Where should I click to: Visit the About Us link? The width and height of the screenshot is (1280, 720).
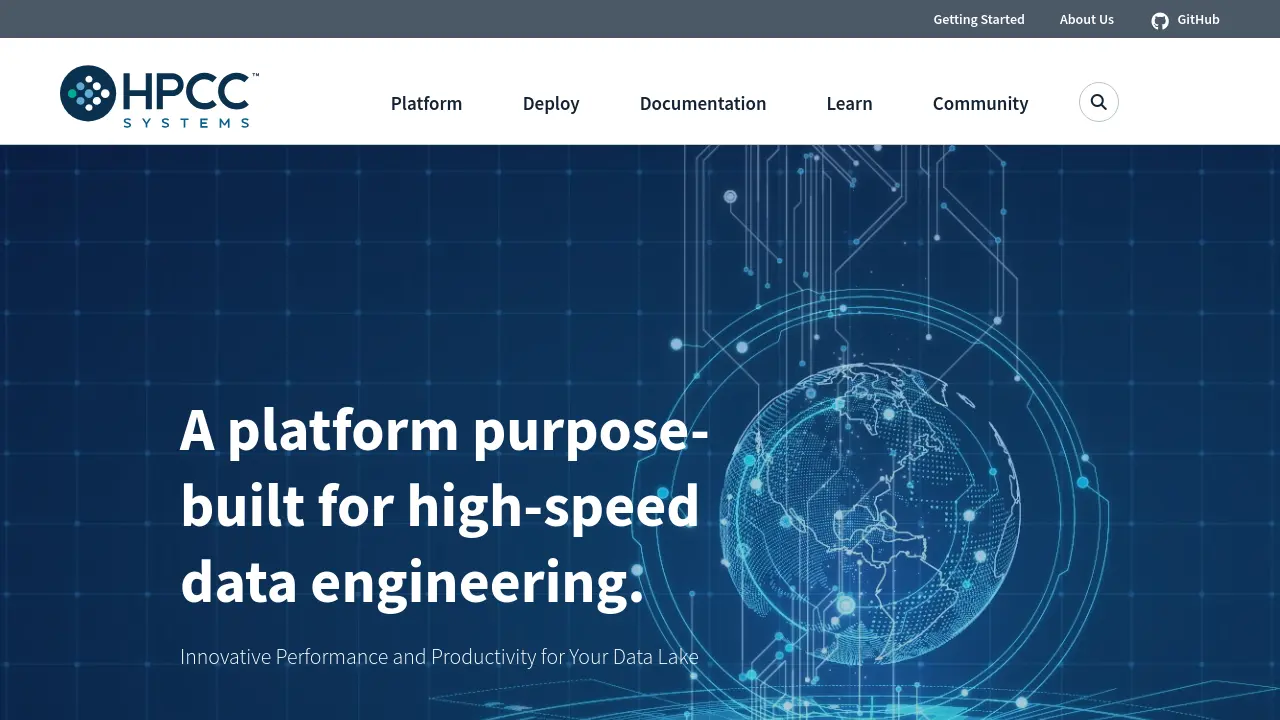pos(1087,19)
